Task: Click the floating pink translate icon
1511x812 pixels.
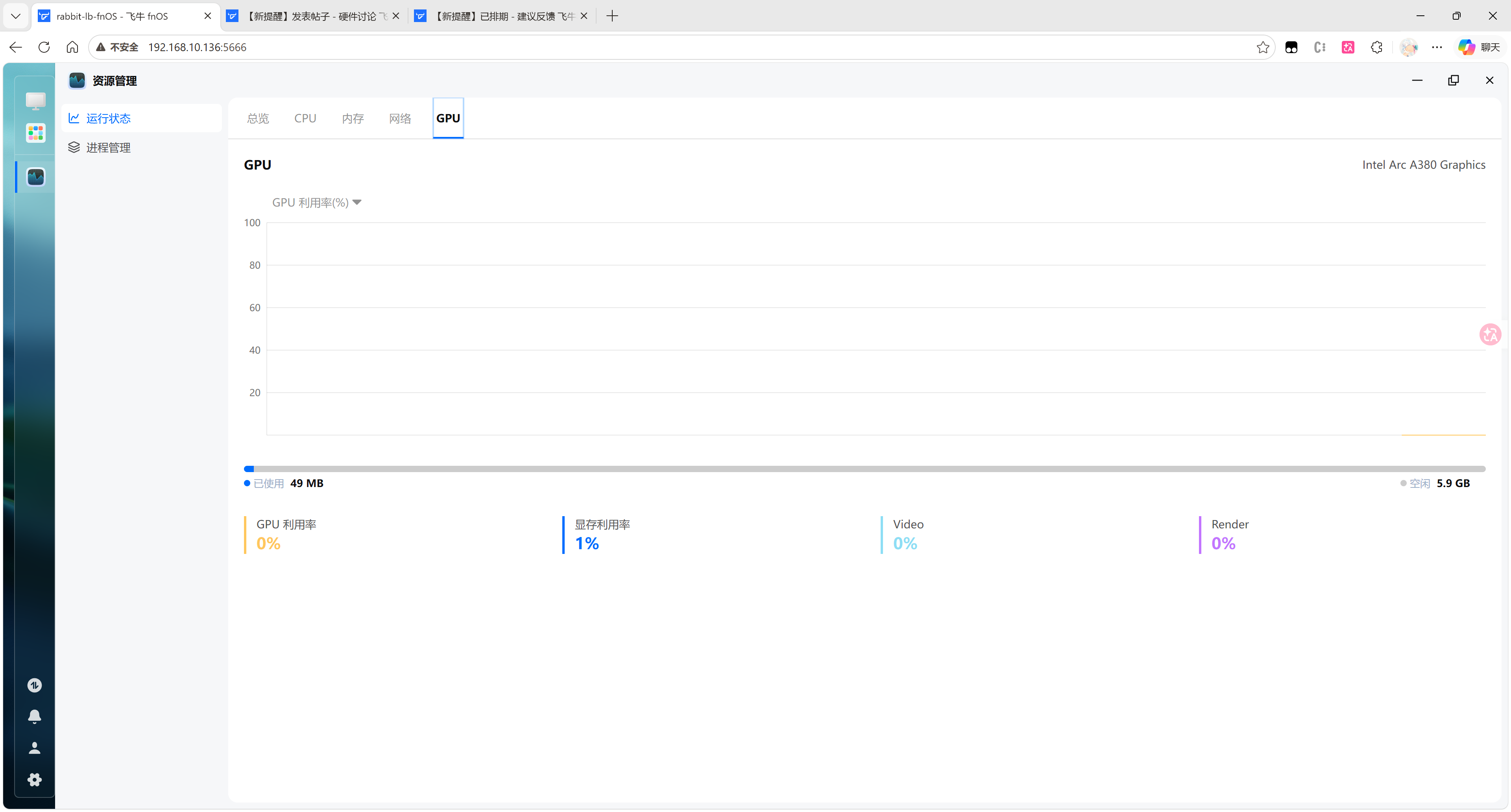Action: (1490, 335)
